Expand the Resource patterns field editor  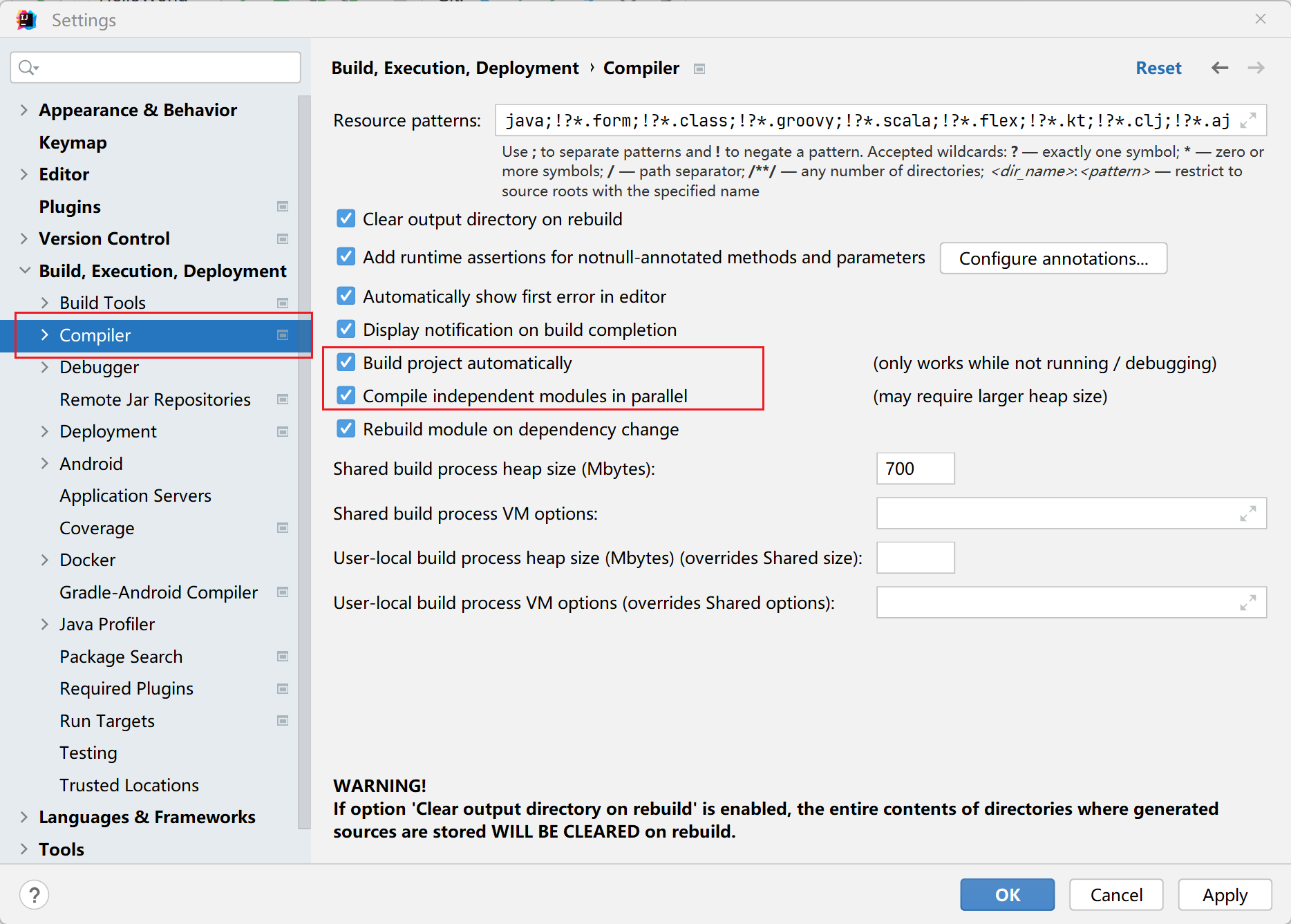click(x=1247, y=121)
